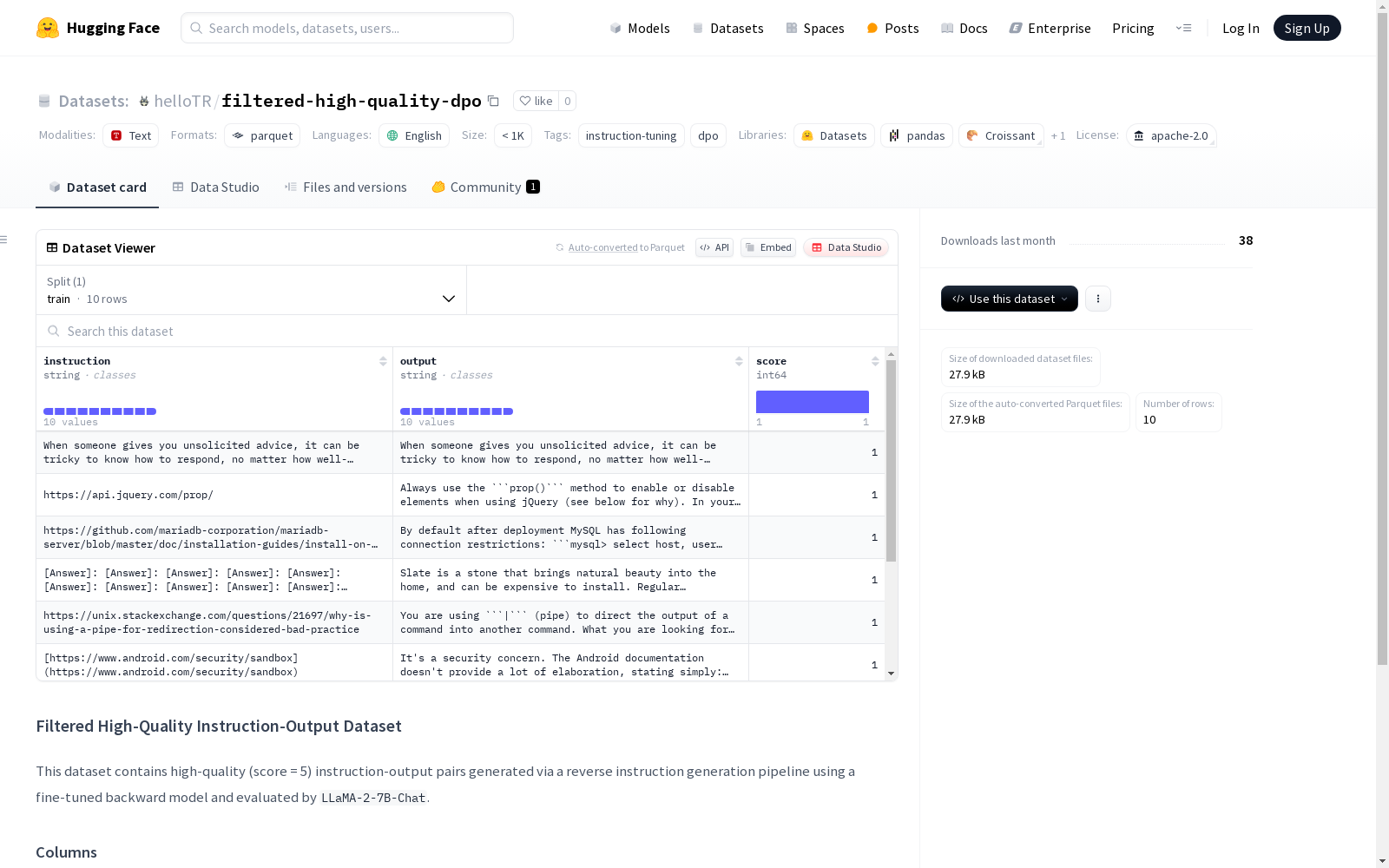Image resolution: width=1389 pixels, height=868 pixels.
Task: Go to Models in top navigation
Action: pyautogui.click(x=640, y=28)
